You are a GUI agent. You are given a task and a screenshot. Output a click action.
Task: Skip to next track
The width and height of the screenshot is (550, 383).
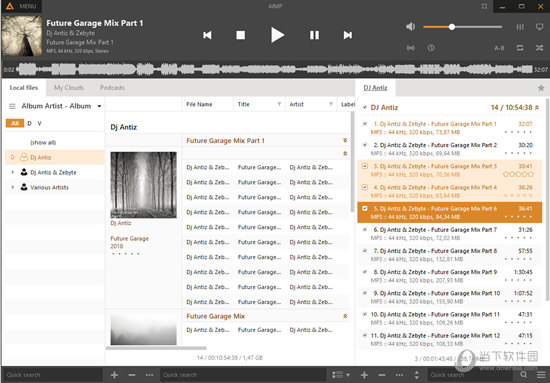[348, 35]
